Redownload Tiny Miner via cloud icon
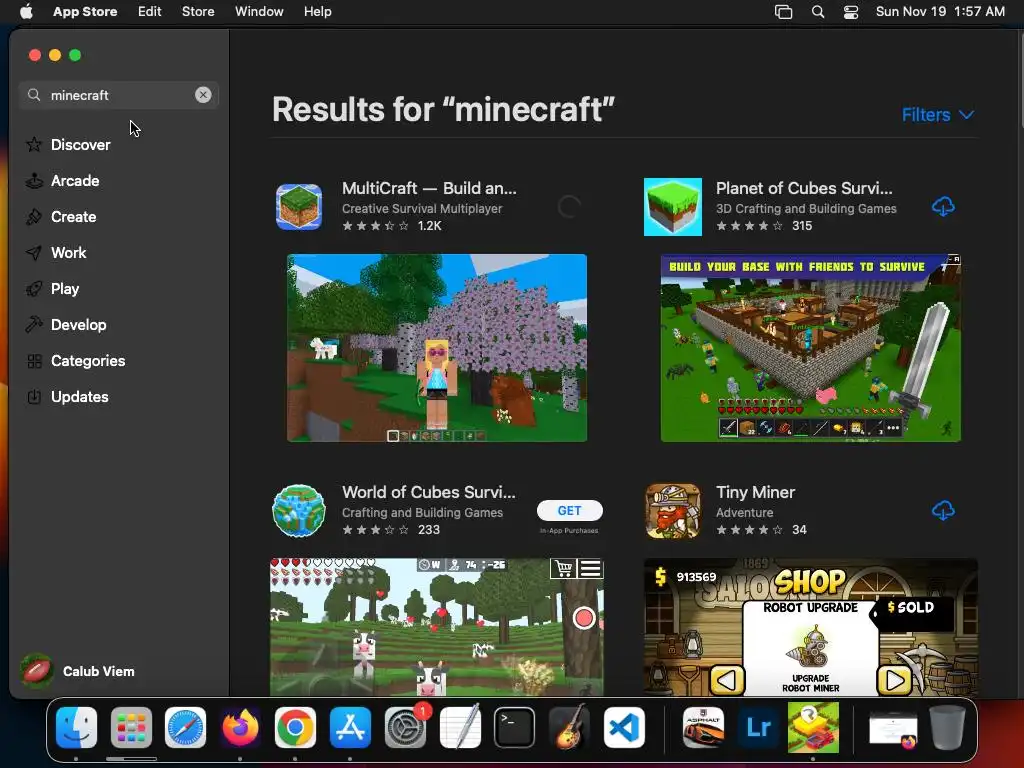1024x768 pixels. 943,511
